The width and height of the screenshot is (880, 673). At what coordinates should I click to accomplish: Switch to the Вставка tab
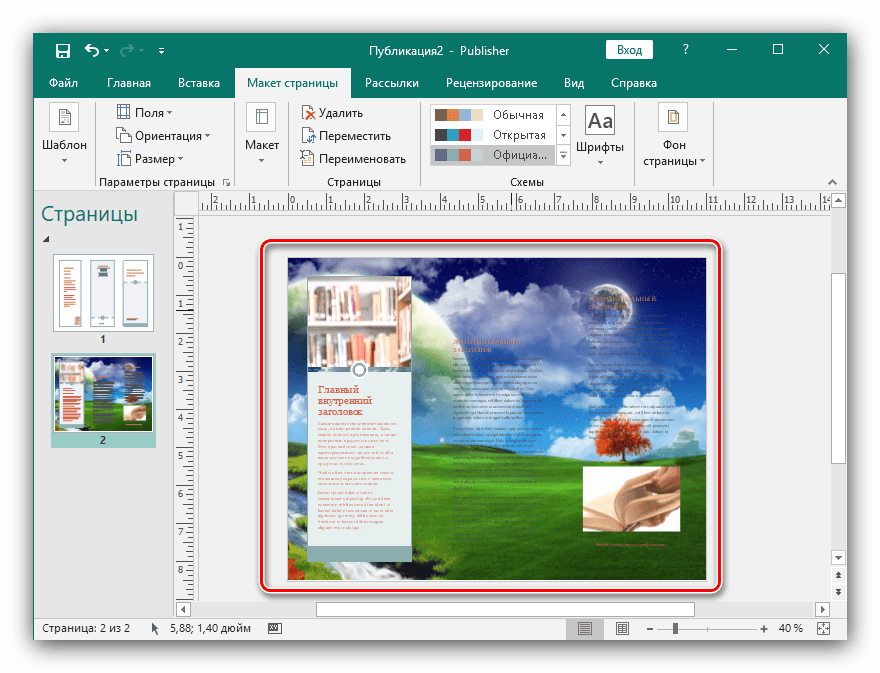tap(199, 83)
